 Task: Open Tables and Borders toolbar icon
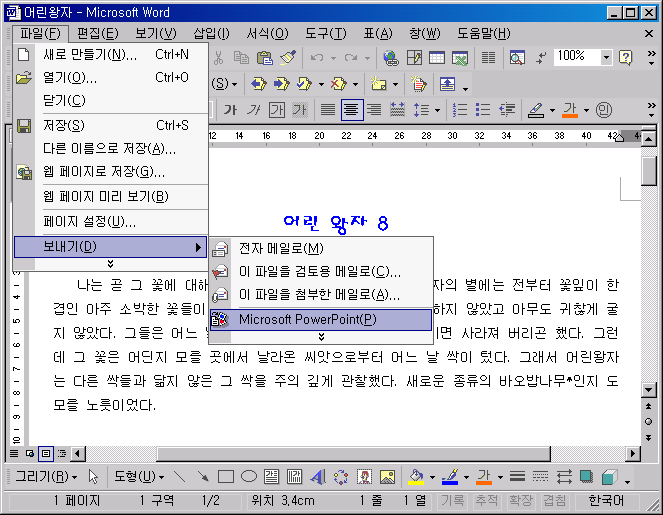click(x=414, y=58)
